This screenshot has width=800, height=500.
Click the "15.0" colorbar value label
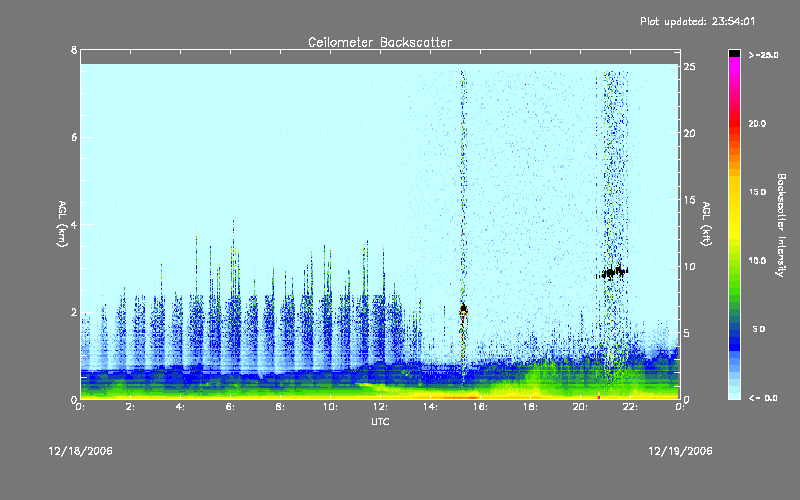click(x=757, y=192)
